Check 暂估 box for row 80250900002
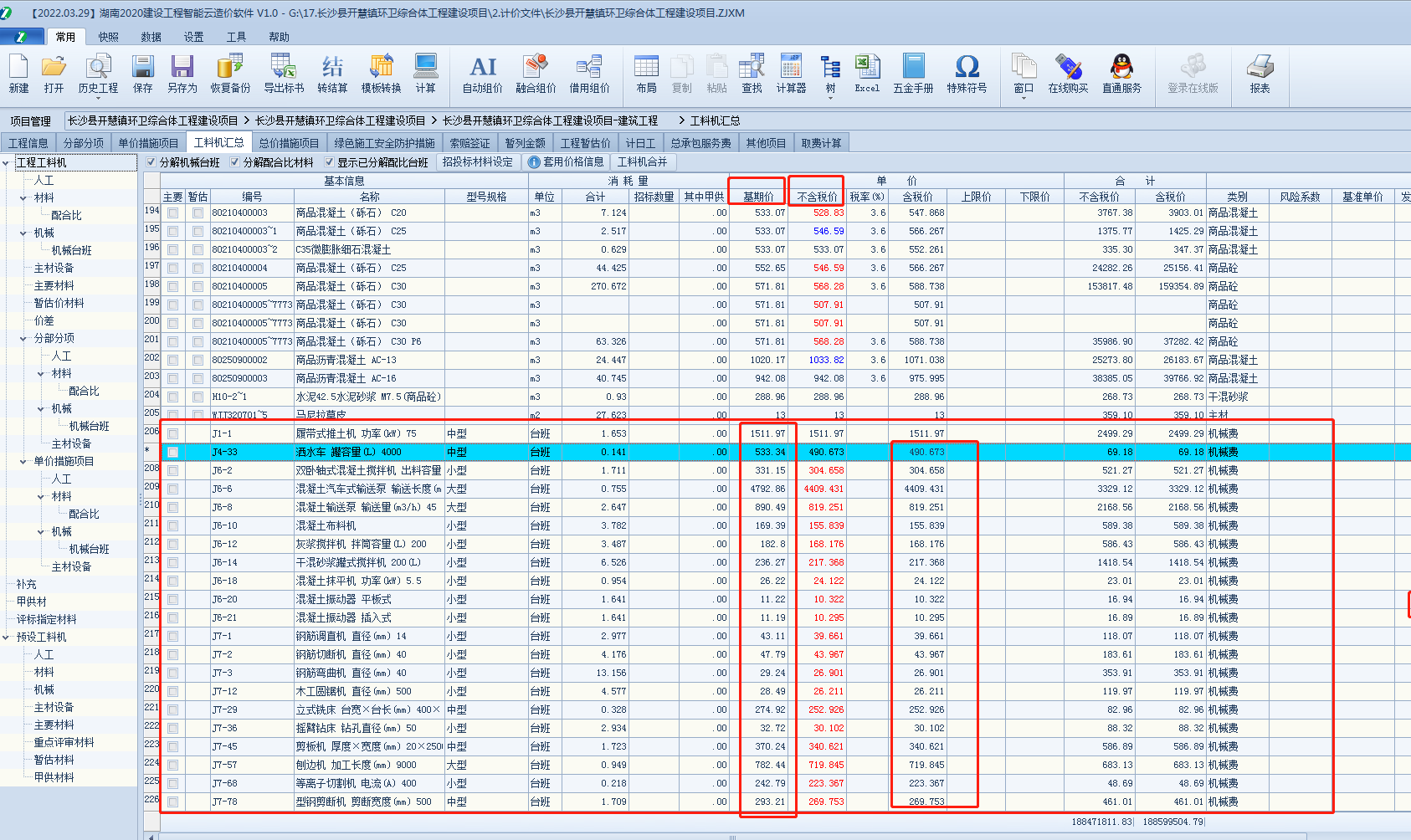This screenshot has width=1411, height=840. point(198,360)
